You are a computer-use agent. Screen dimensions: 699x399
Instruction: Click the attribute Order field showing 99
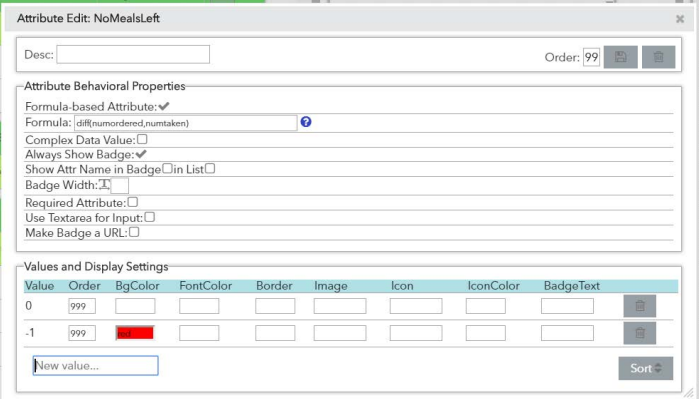click(592, 57)
